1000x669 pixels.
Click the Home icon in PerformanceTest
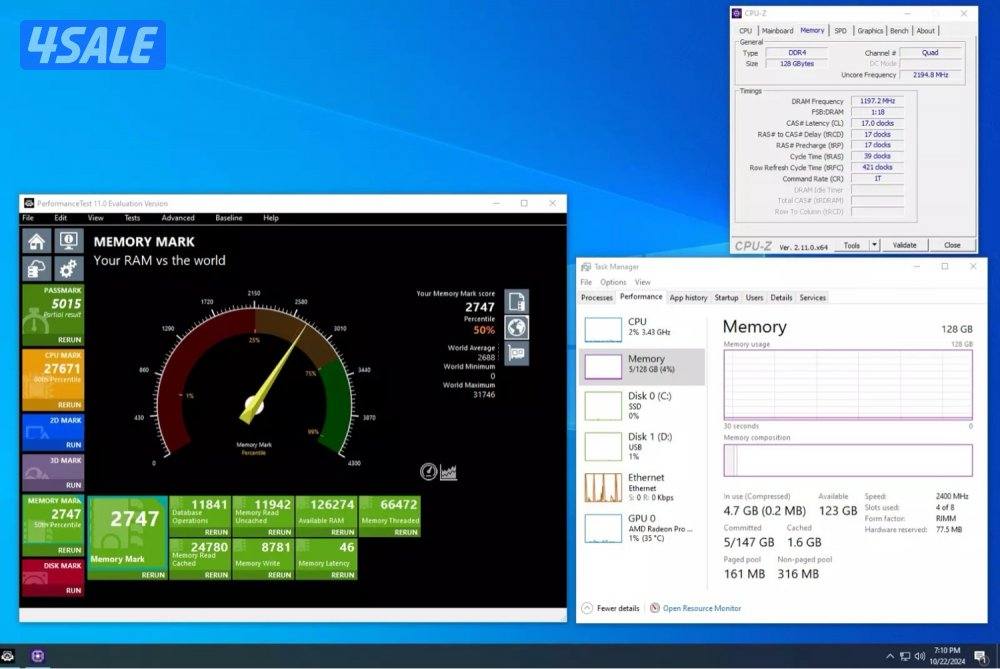(37, 241)
